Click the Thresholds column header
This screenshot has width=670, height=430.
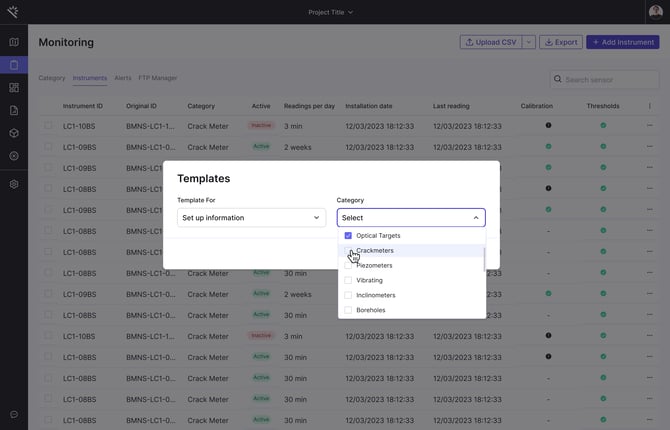point(603,106)
